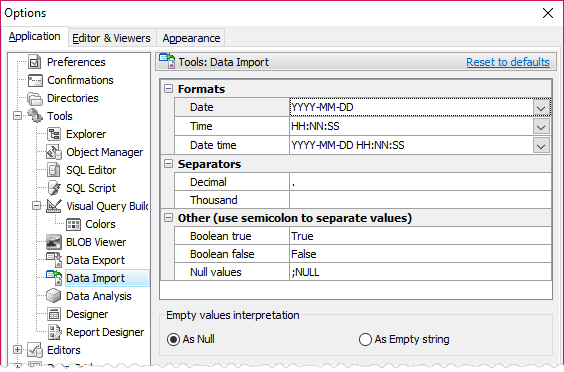Click the Decimal separator value field
This screenshot has width=564, height=372.
pos(420,182)
